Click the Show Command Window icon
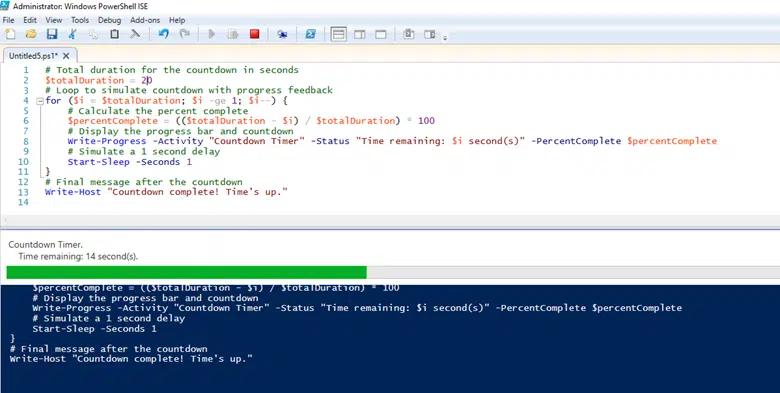Image resolution: width=780 pixels, height=393 pixels. [x=409, y=34]
